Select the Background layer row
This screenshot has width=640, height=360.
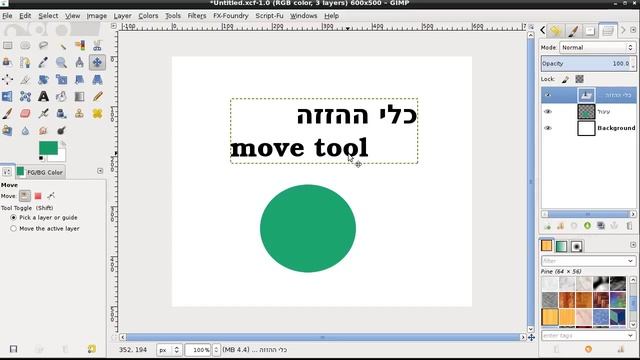[589, 128]
